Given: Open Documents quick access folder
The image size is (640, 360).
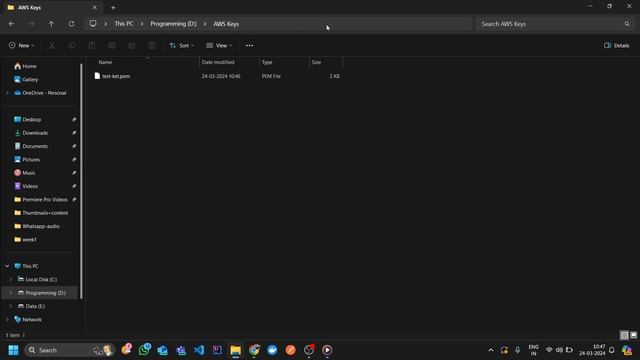Looking at the screenshot, I should coord(35,146).
